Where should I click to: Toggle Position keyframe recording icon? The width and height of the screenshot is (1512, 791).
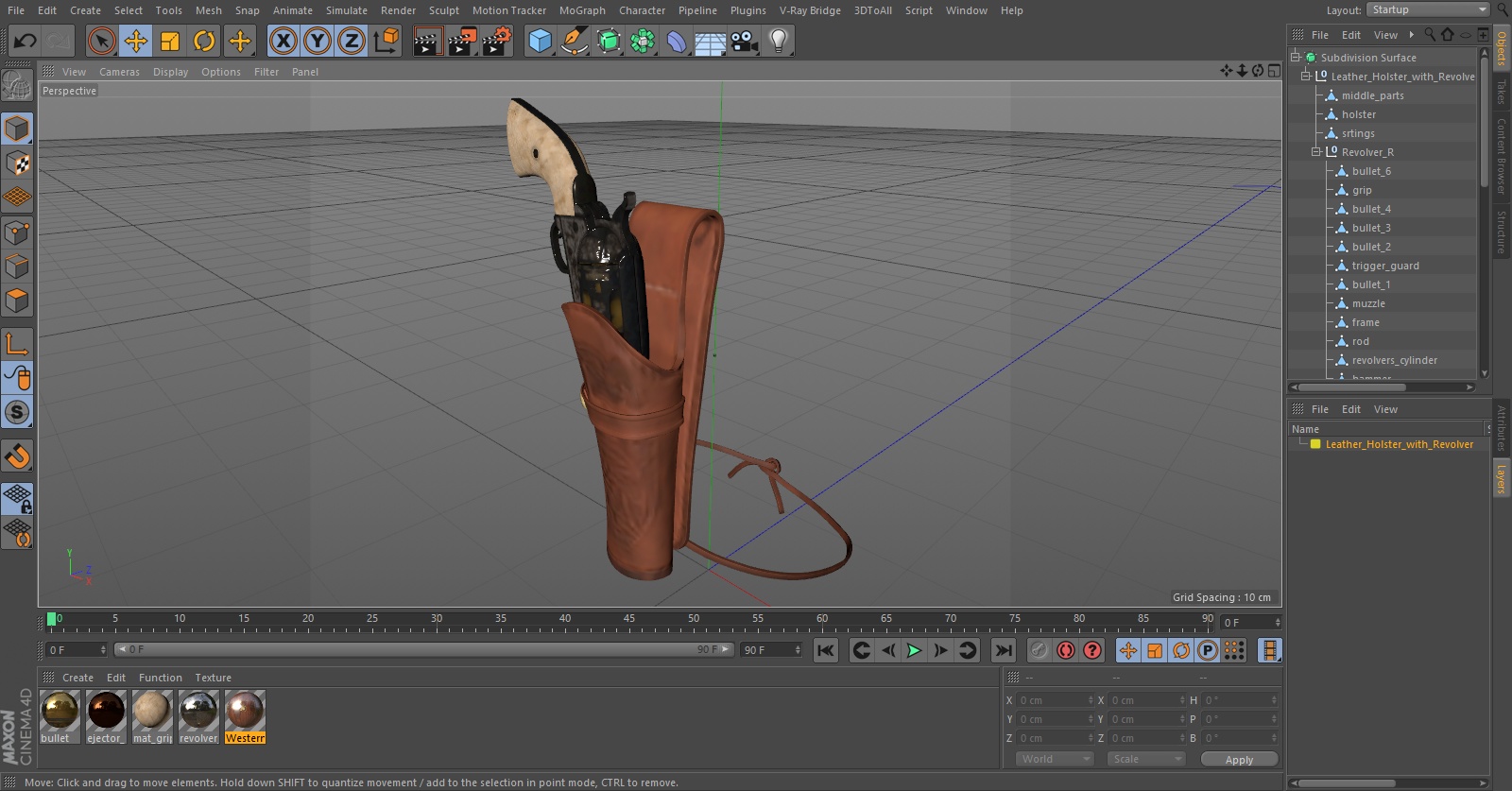point(1128,650)
